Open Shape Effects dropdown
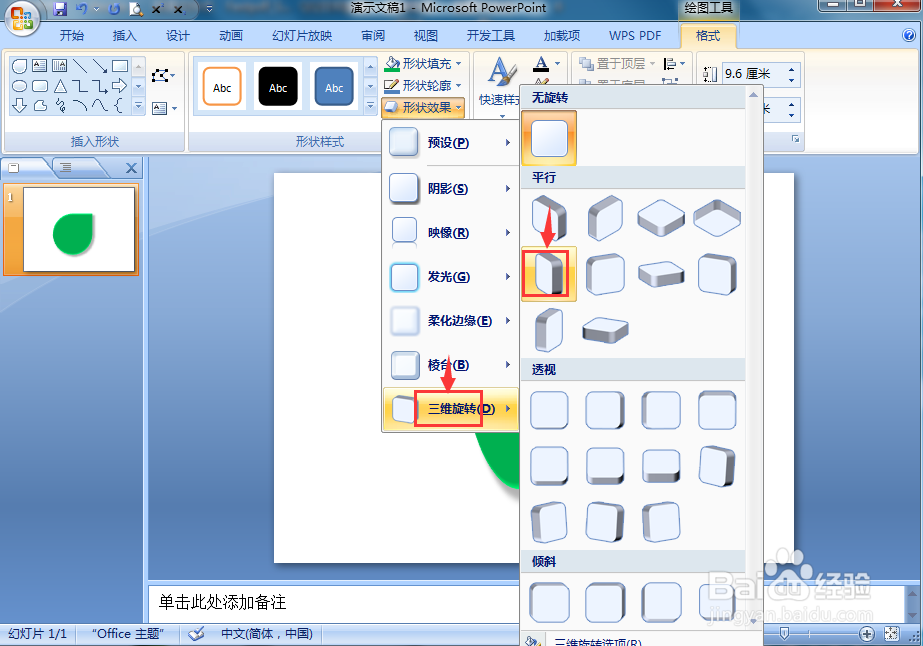The width and height of the screenshot is (923, 646). click(423, 108)
